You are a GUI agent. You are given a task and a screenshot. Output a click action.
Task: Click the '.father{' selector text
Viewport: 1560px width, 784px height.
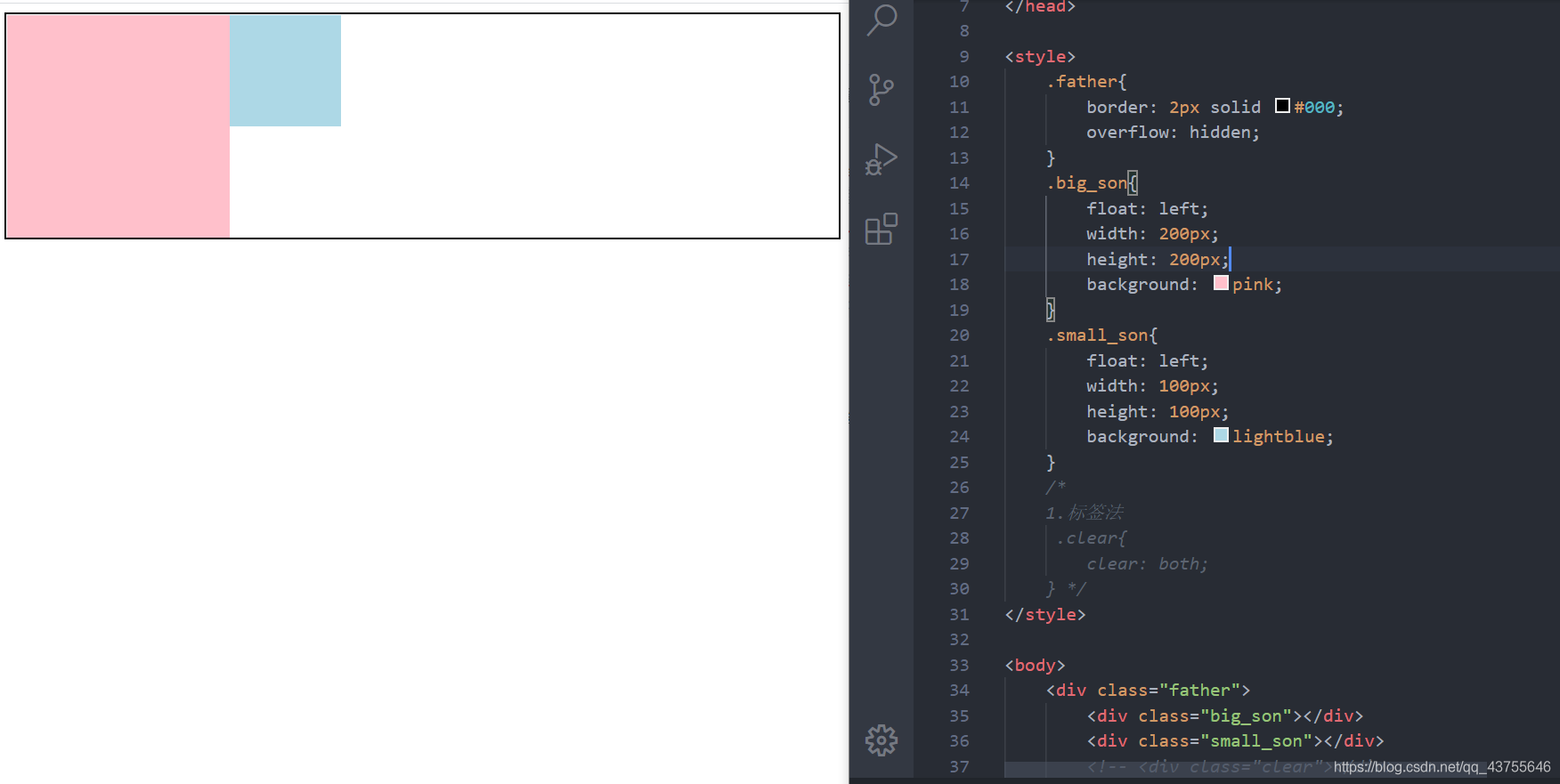(1086, 82)
